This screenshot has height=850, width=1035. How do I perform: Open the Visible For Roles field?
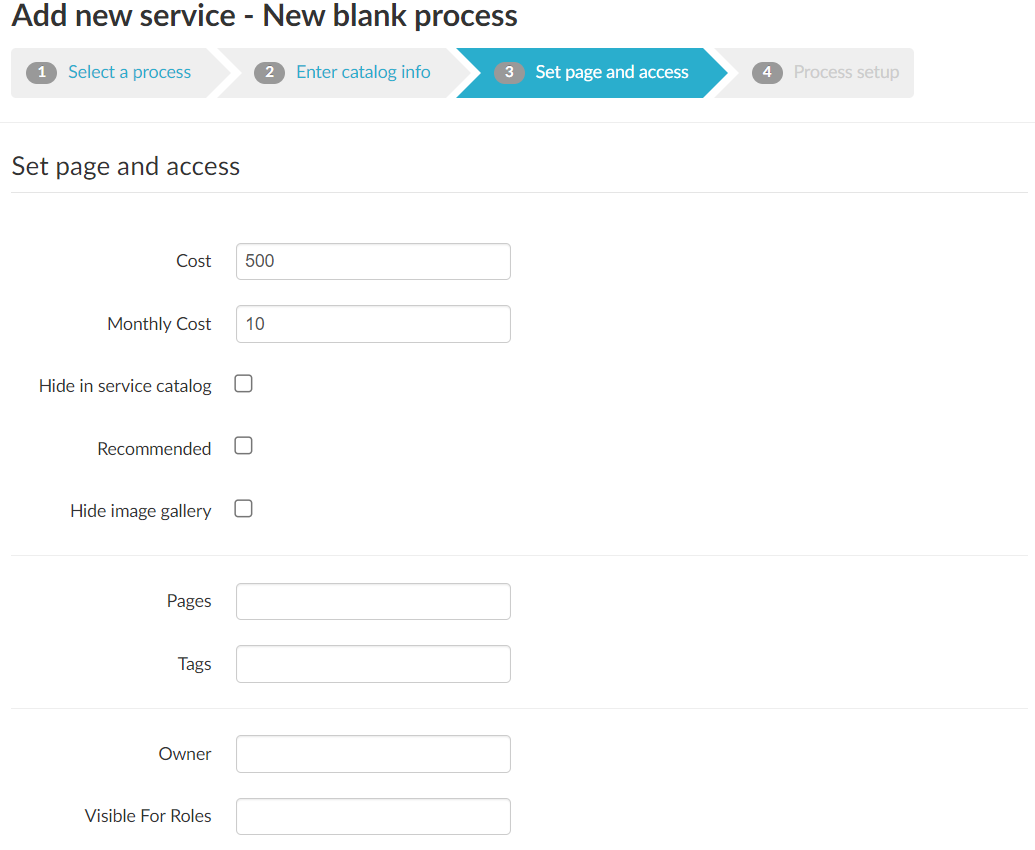pos(373,816)
